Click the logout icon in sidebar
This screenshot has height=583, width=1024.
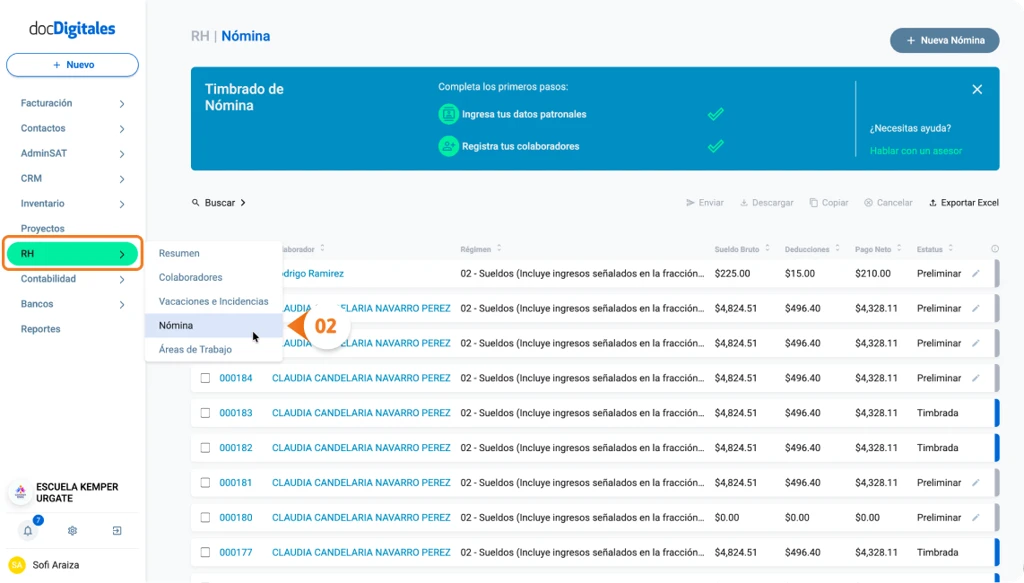[x=117, y=531]
